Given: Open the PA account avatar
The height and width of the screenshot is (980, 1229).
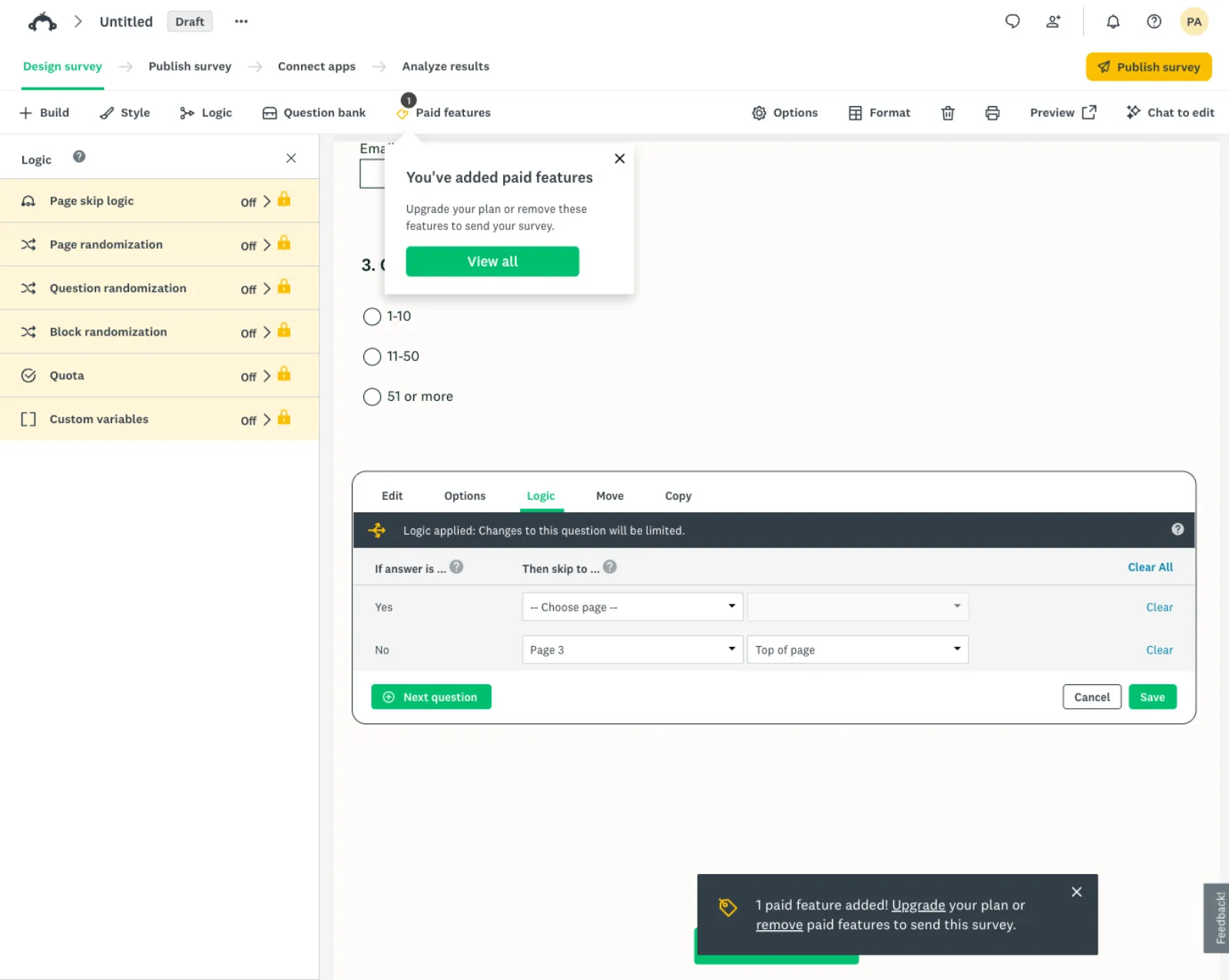Looking at the screenshot, I should [x=1194, y=22].
